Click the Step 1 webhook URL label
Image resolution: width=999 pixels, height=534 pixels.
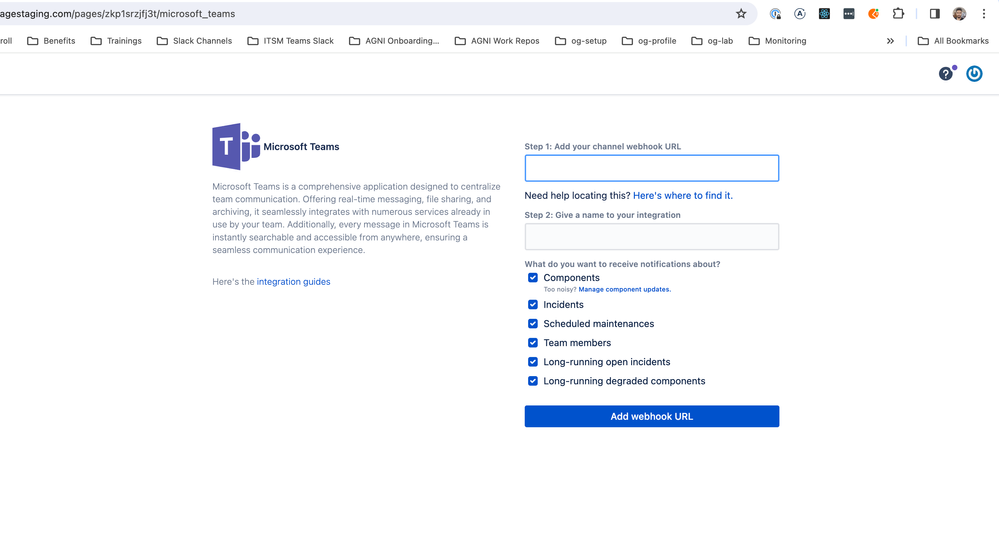coord(603,147)
